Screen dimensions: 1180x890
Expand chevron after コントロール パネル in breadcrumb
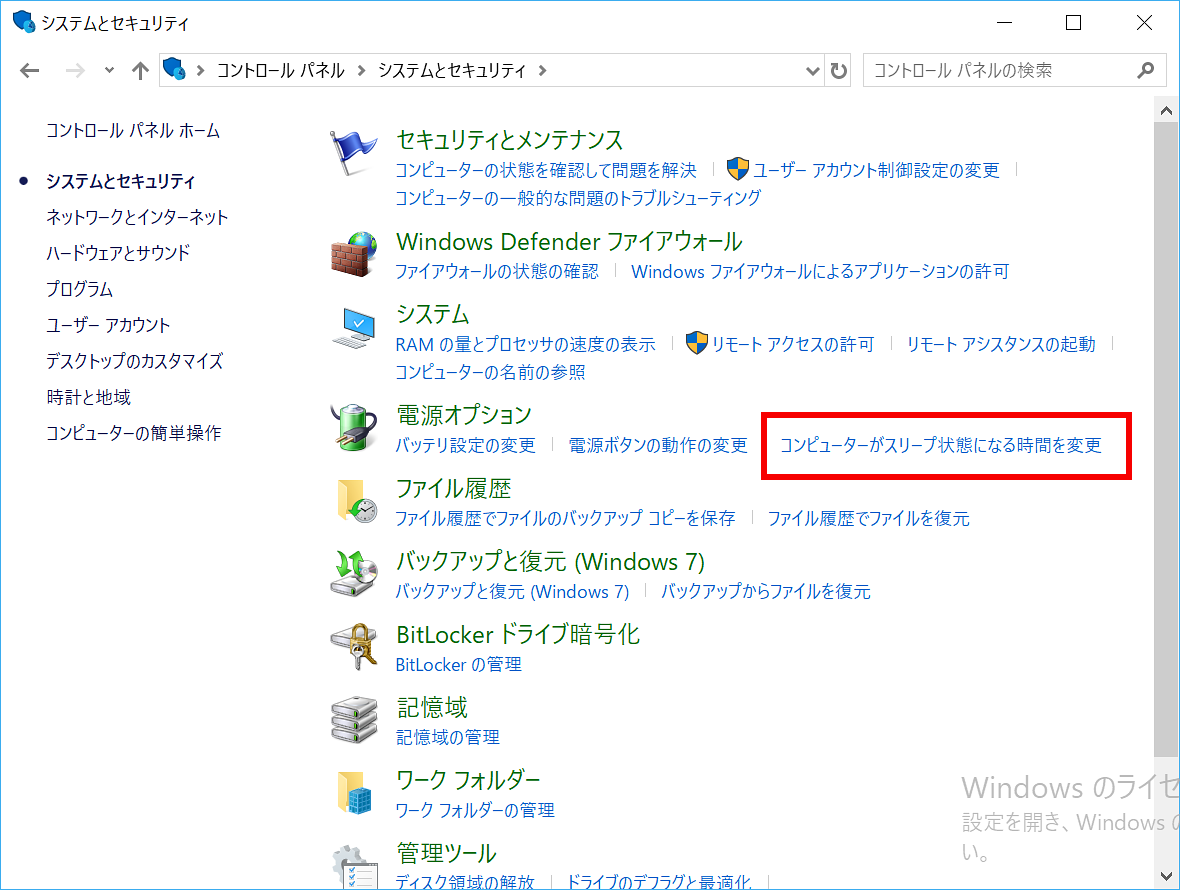click(x=361, y=71)
